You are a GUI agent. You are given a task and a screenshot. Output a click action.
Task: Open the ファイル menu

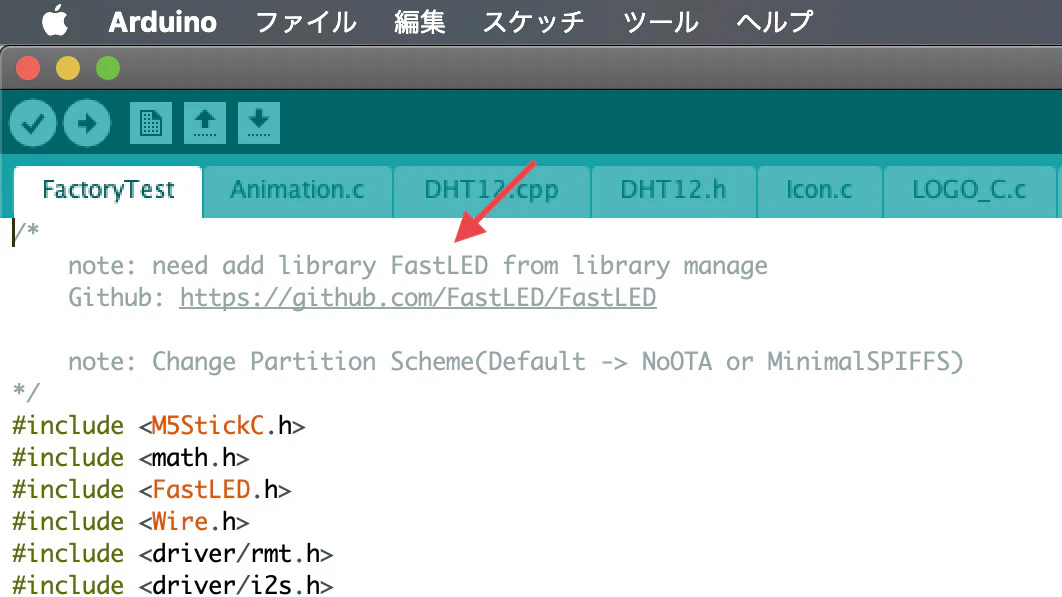tap(305, 22)
